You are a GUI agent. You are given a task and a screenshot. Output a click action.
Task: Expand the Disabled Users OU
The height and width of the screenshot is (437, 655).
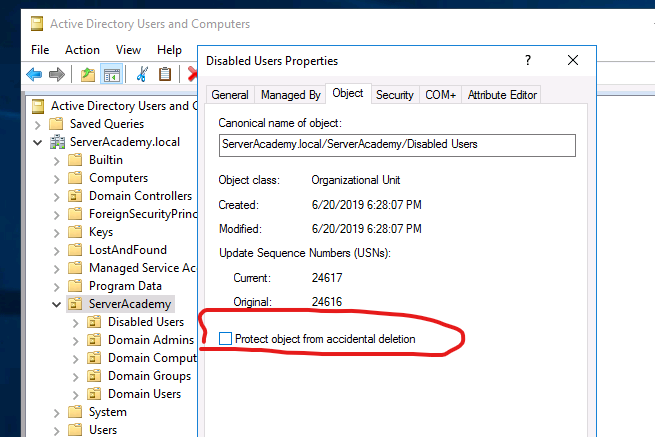pyautogui.click(x=75, y=323)
